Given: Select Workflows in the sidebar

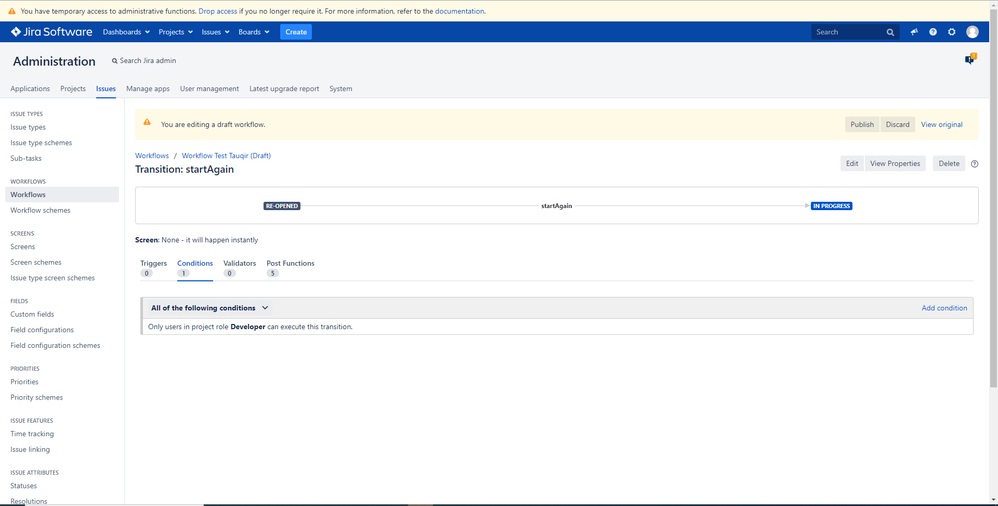Looking at the screenshot, I should click(x=62, y=195).
